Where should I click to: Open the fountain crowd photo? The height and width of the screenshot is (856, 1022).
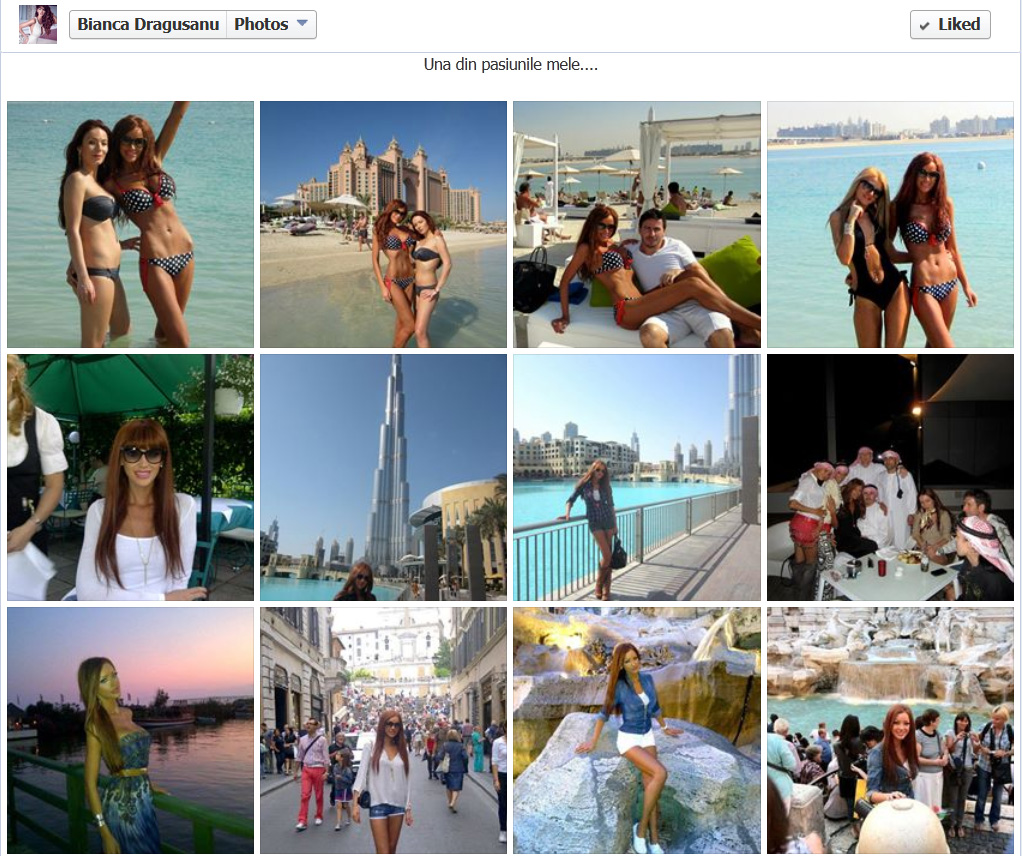coord(889,730)
